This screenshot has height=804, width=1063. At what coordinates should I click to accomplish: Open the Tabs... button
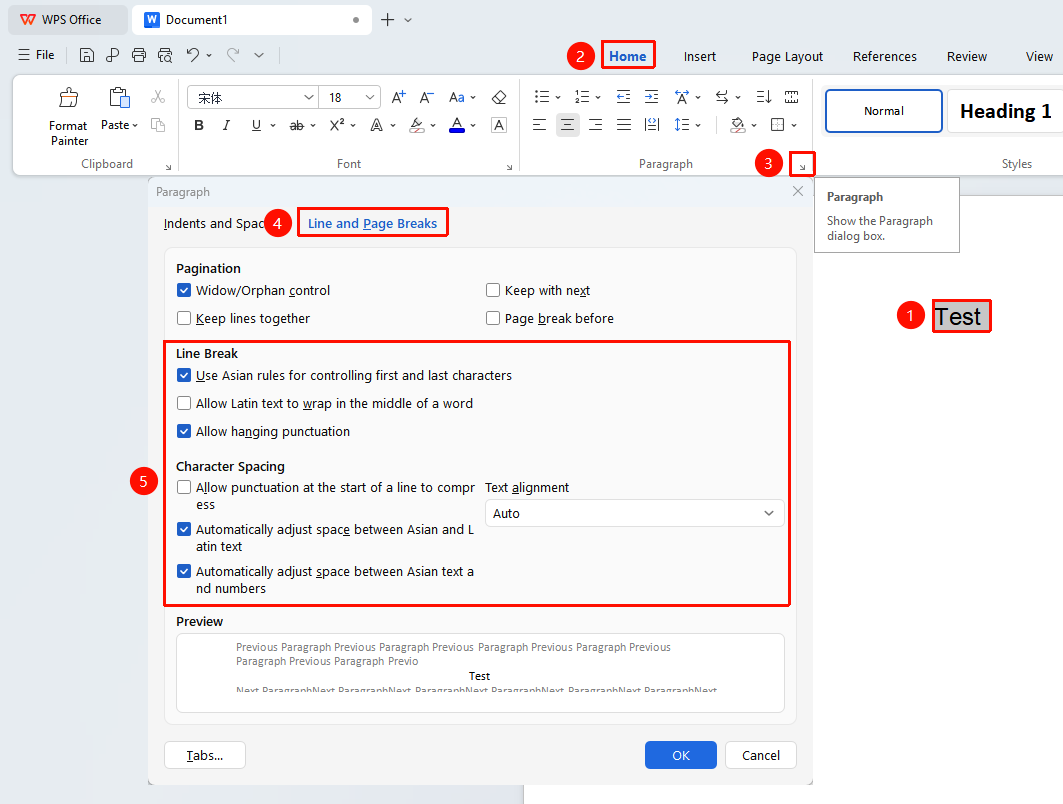[x=205, y=755]
